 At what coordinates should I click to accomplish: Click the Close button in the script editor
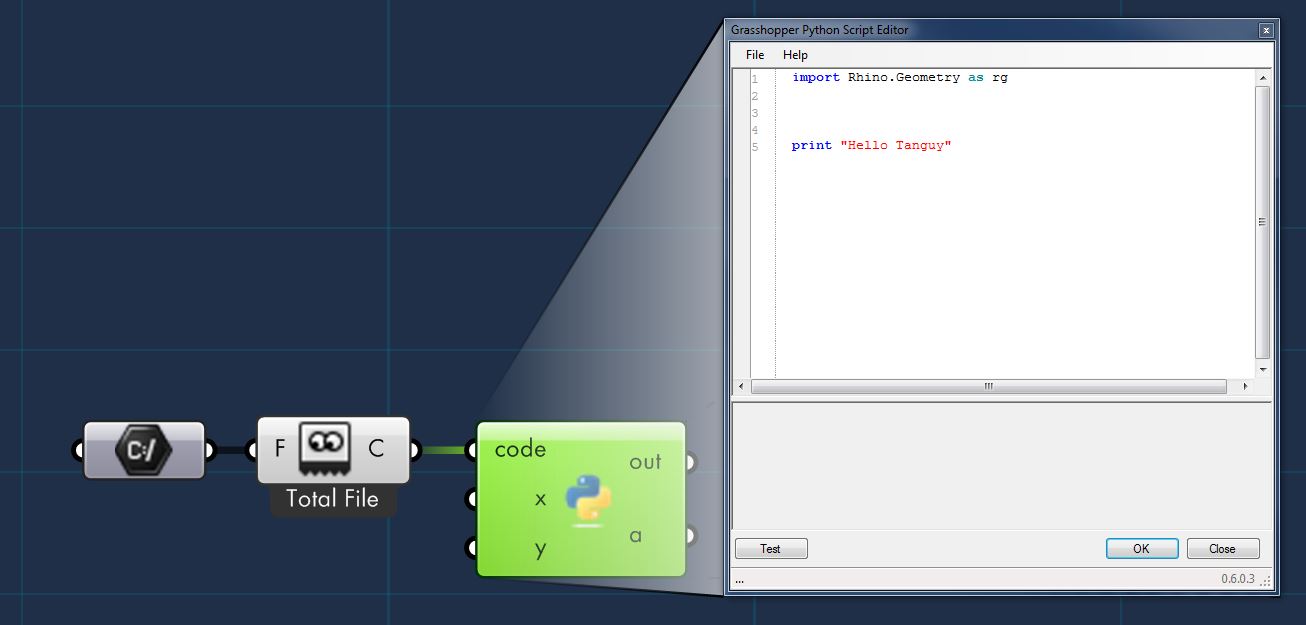[1222, 549]
